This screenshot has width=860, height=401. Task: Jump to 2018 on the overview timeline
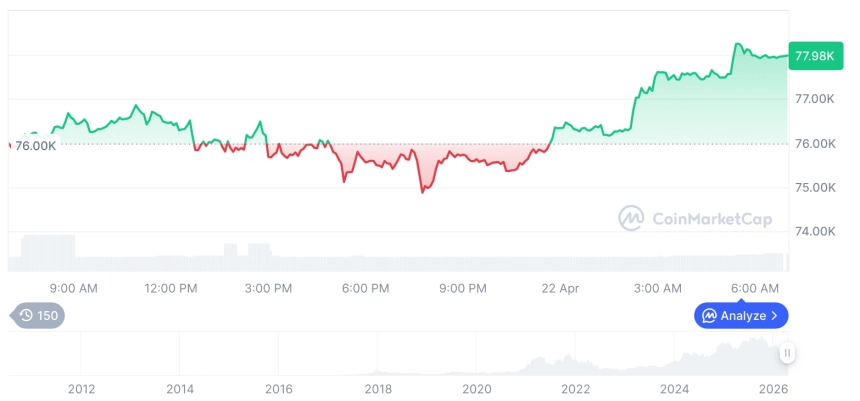point(378,388)
